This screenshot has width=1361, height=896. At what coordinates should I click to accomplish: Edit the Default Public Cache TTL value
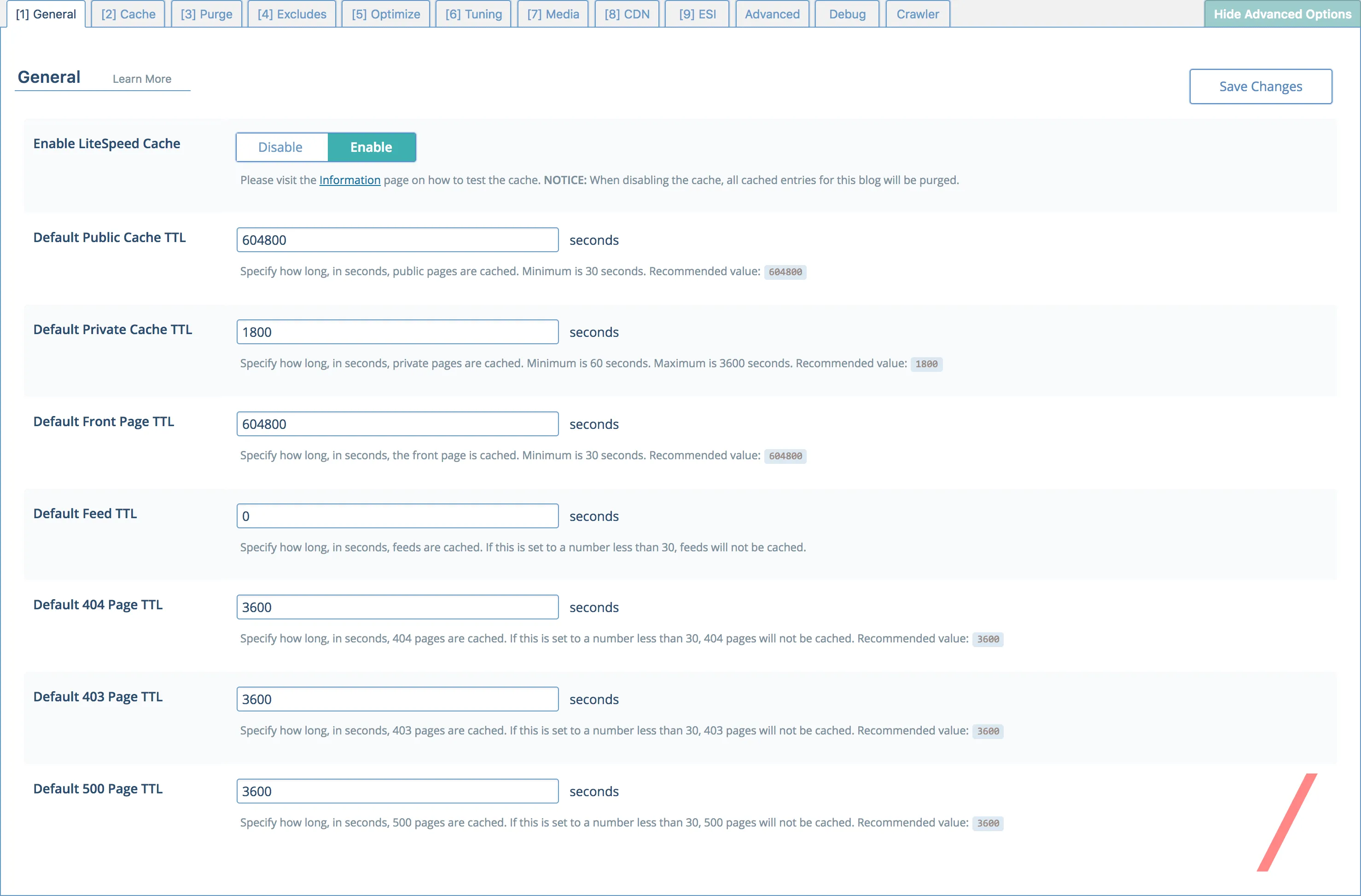[x=397, y=239]
